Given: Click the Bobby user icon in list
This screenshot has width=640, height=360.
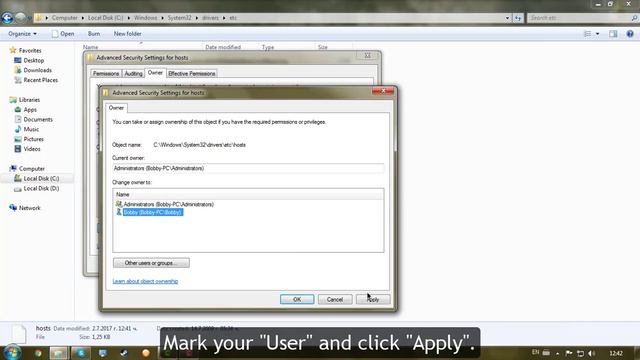Looking at the screenshot, I should [x=119, y=212].
